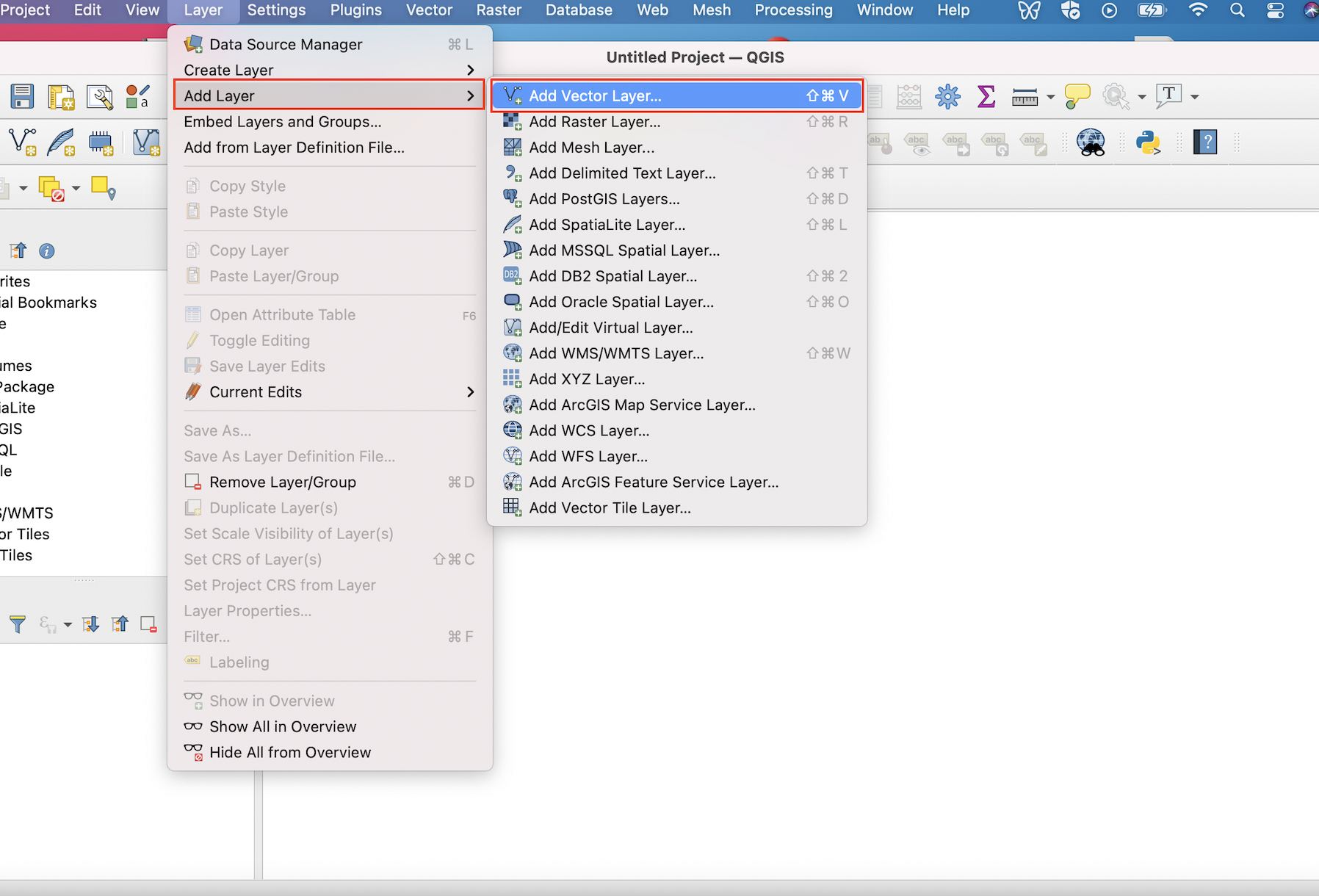Screen dimensions: 1319x896
Task: Toggle Map Tips on the map canvas
Action: [1077, 96]
